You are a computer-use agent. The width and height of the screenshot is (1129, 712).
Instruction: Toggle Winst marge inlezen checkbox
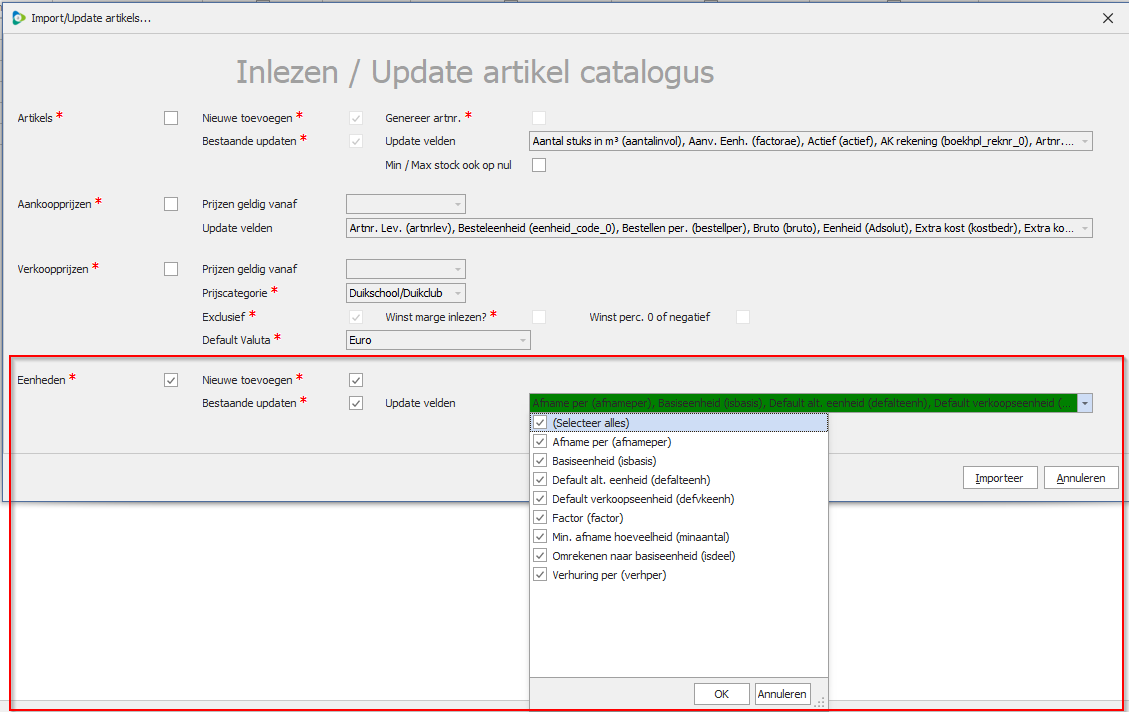[539, 317]
